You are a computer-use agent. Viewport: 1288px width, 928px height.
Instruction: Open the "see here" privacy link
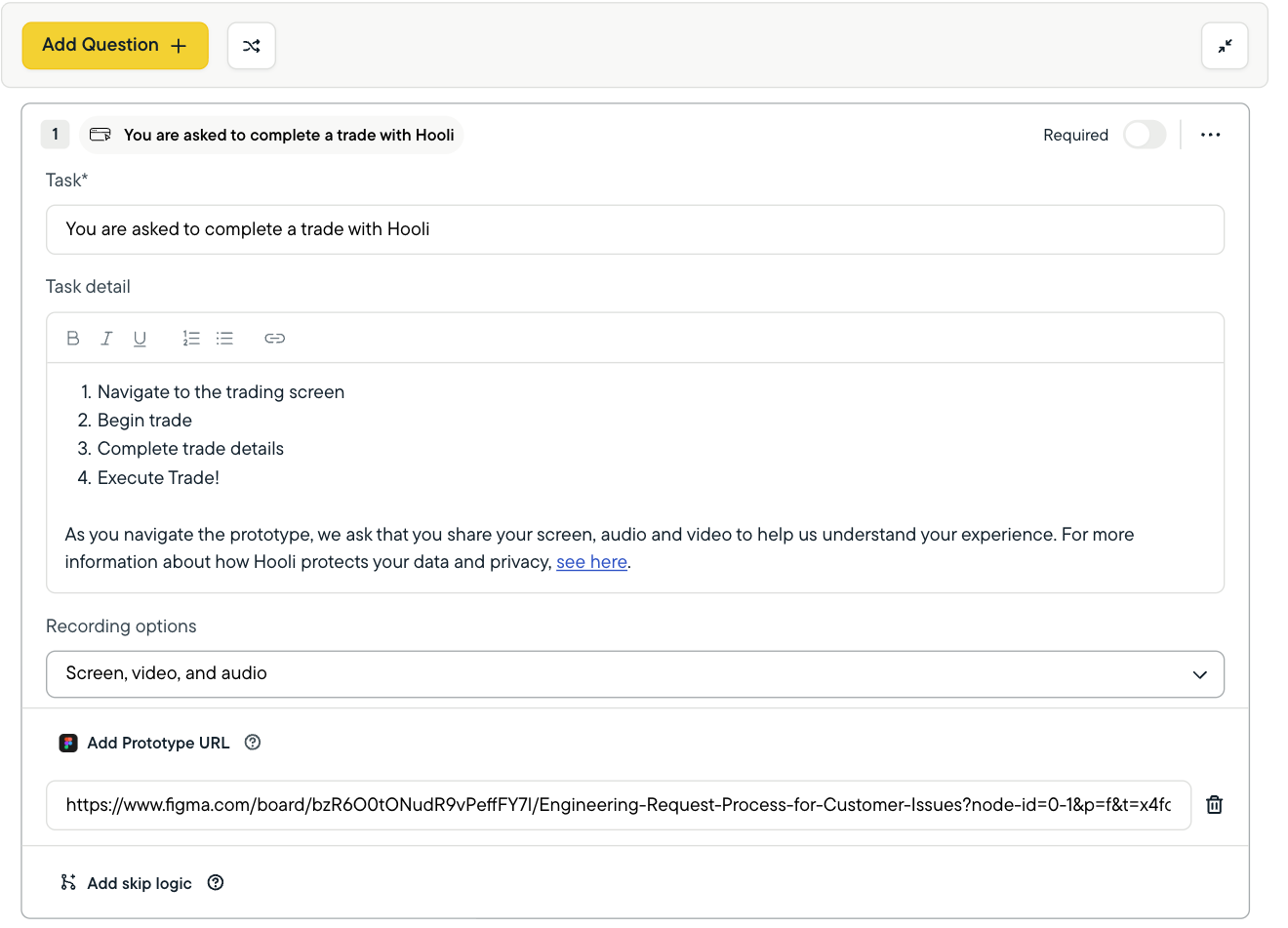pyautogui.click(x=591, y=561)
